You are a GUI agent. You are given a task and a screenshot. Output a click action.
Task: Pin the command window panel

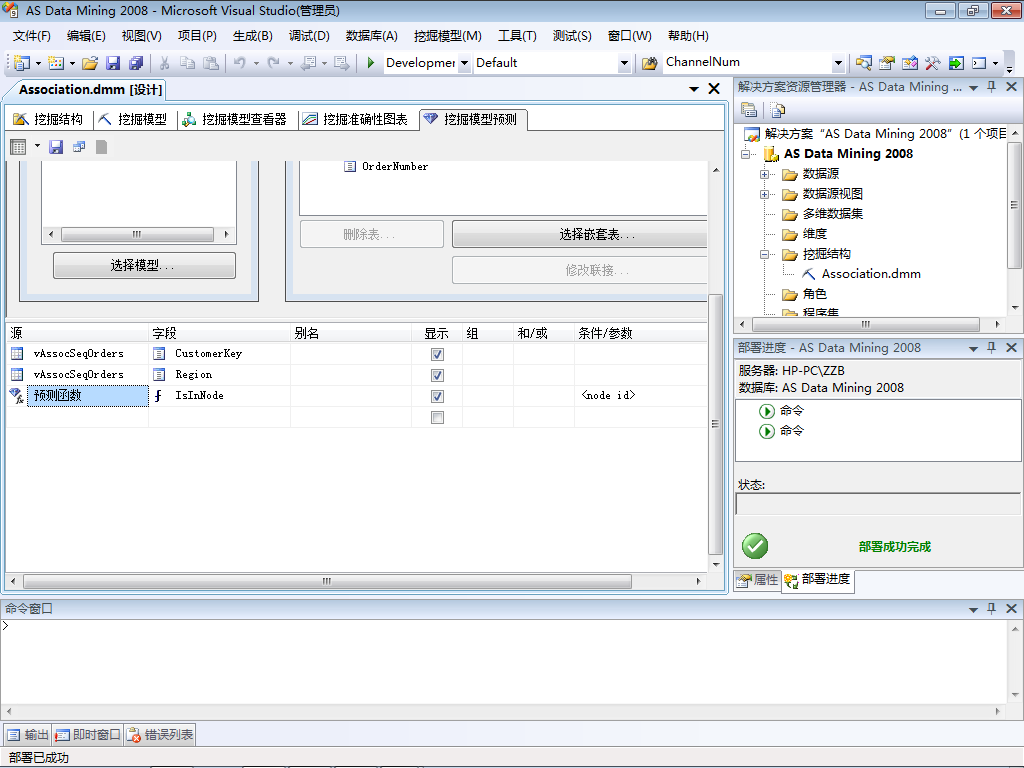pos(991,608)
